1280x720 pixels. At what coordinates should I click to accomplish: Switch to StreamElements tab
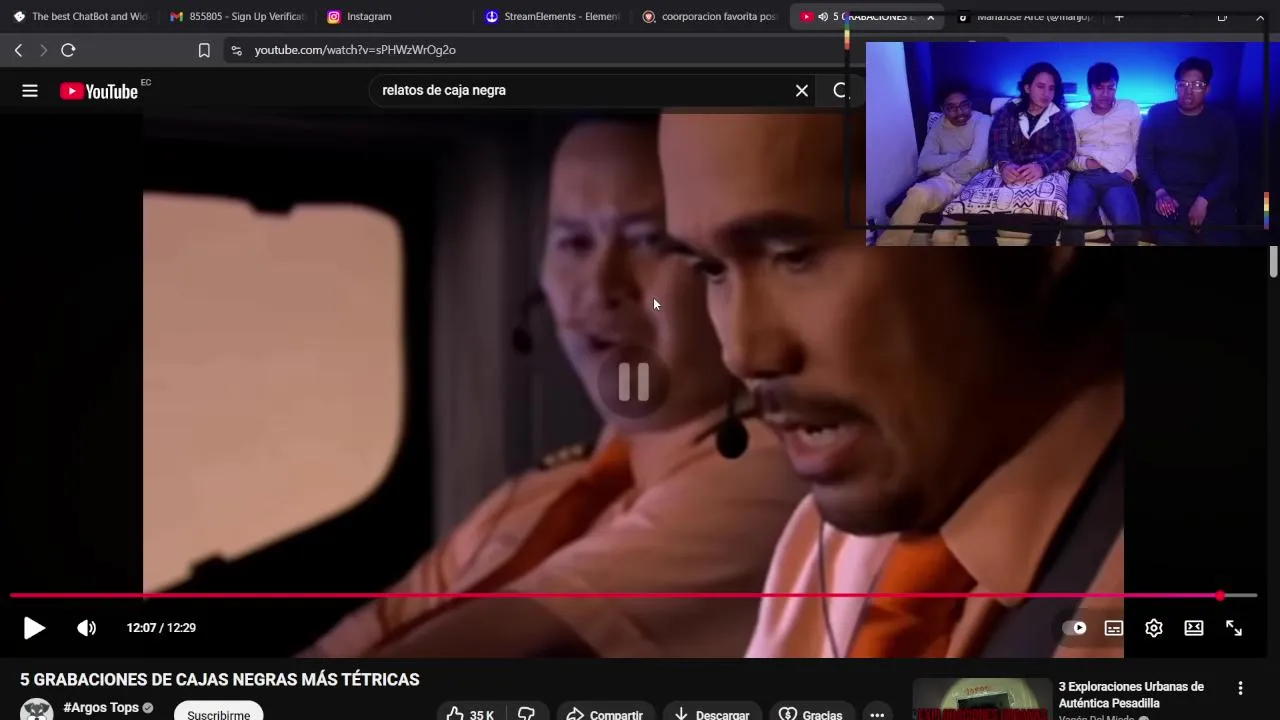pyautogui.click(x=552, y=17)
